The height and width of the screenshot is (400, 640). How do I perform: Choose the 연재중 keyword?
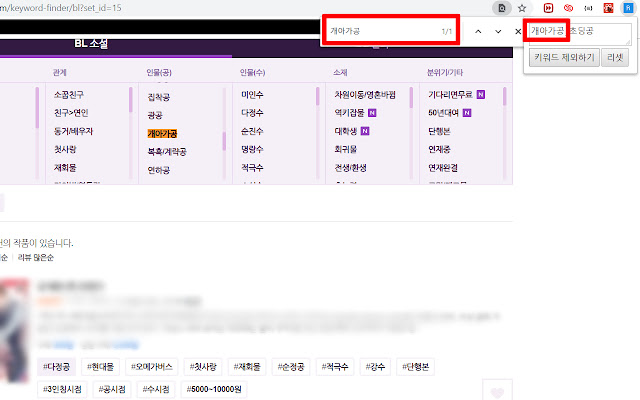click(439, 149)
